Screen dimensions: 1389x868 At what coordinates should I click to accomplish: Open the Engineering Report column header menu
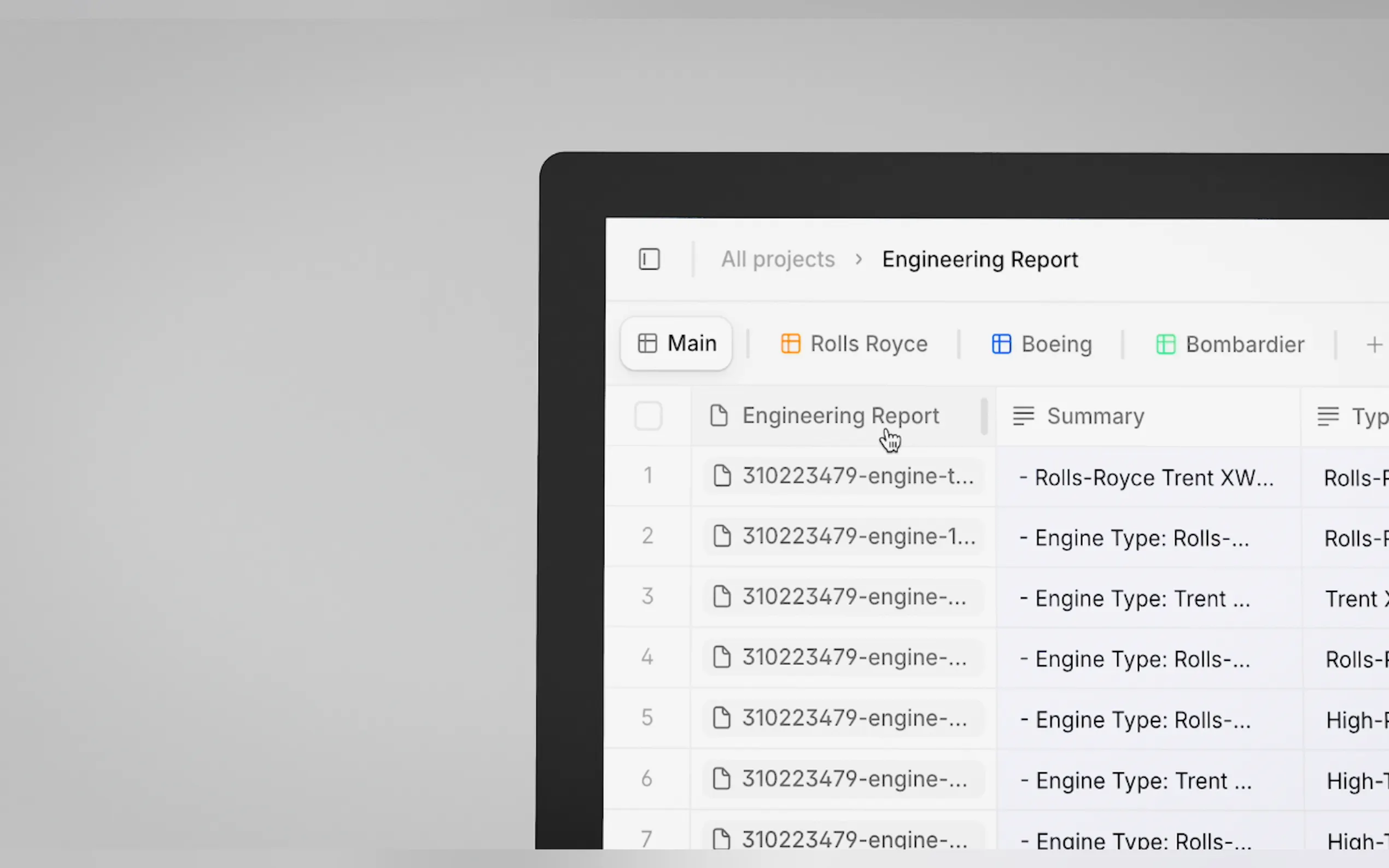(x=840, y=415)
